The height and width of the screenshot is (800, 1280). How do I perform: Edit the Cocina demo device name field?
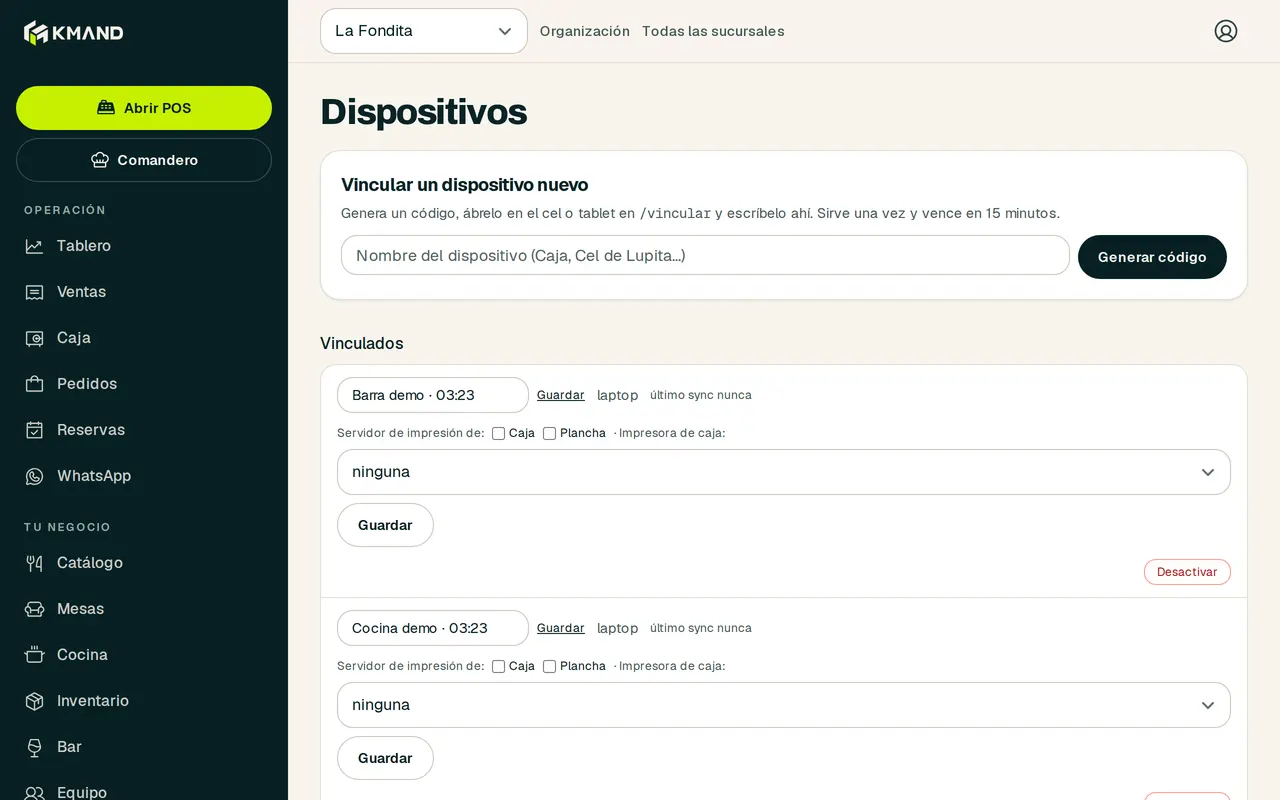click(433, 628)
